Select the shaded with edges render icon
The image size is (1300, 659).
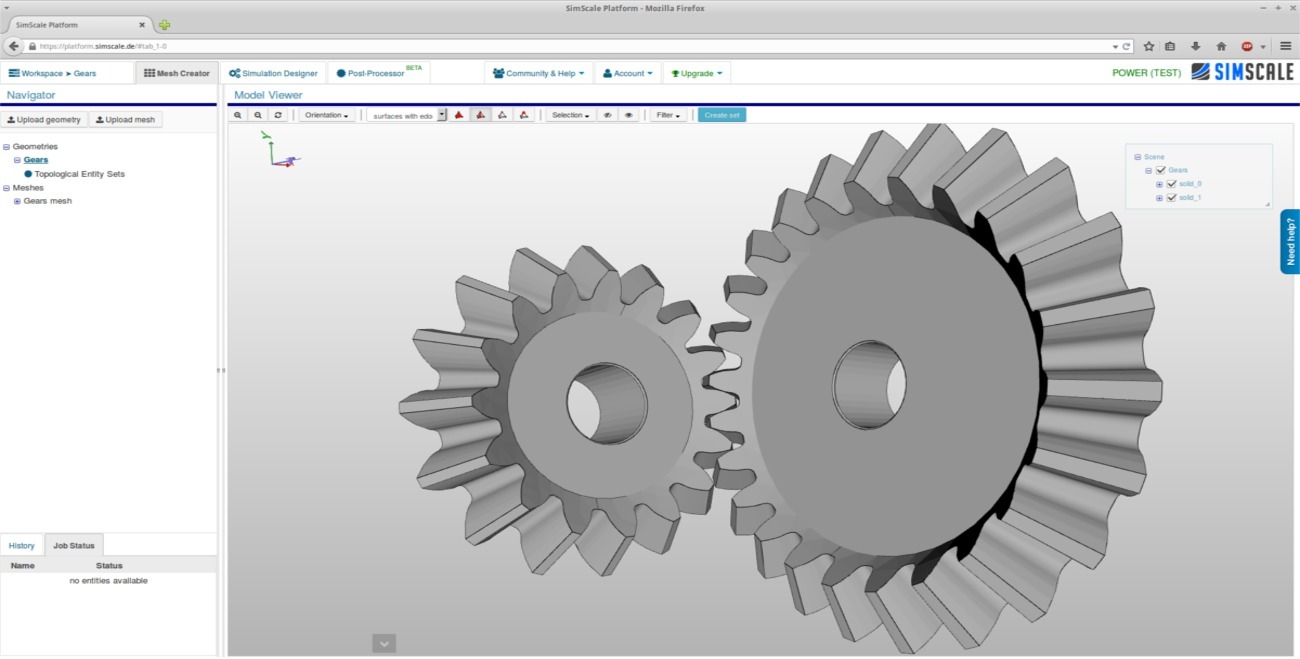(480, 114)
